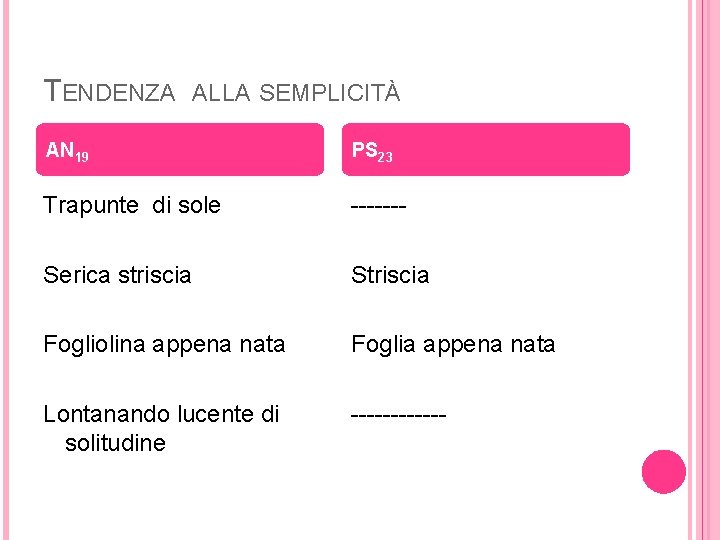Select the Serica striscia entry
Screen dimensions: 720x540
point(117,275)
